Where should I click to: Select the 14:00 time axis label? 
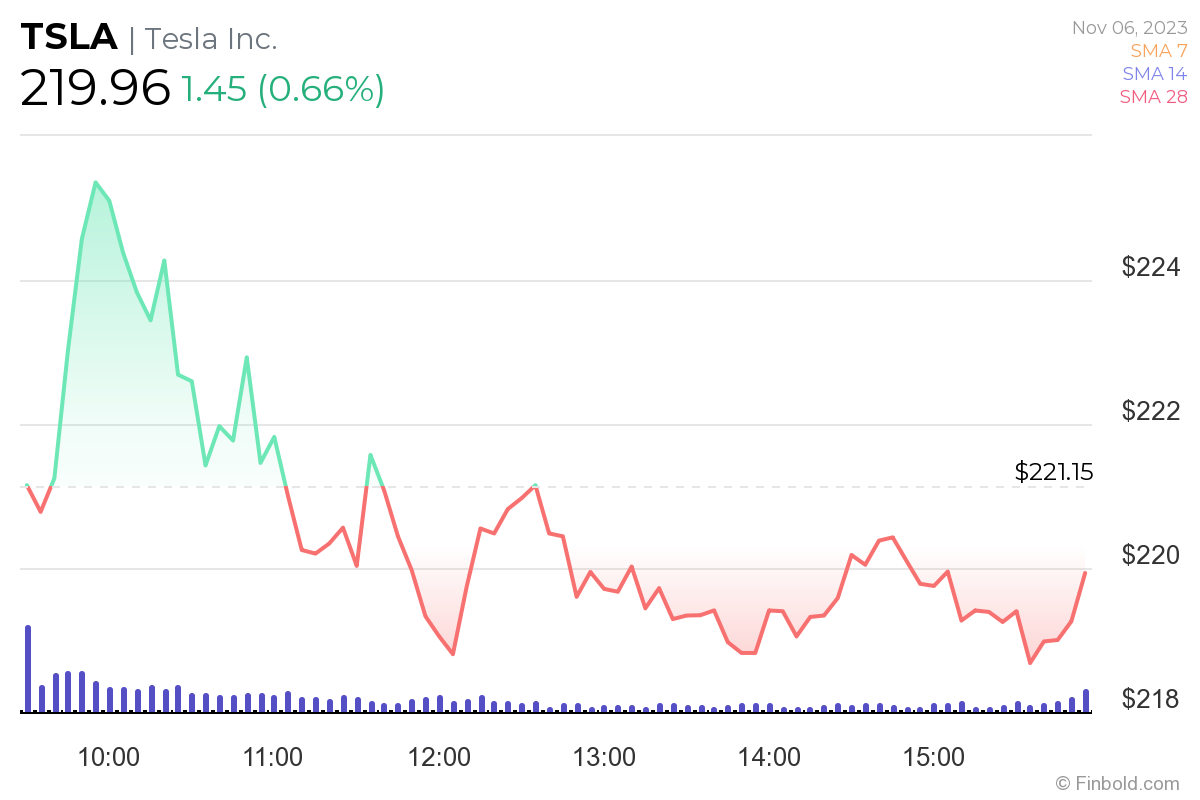pyautogui.click(x=769, y=756)
